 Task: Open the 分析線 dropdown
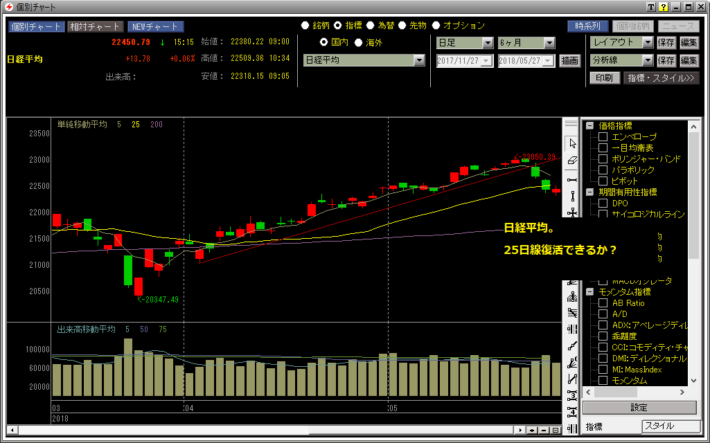point(648,60)
